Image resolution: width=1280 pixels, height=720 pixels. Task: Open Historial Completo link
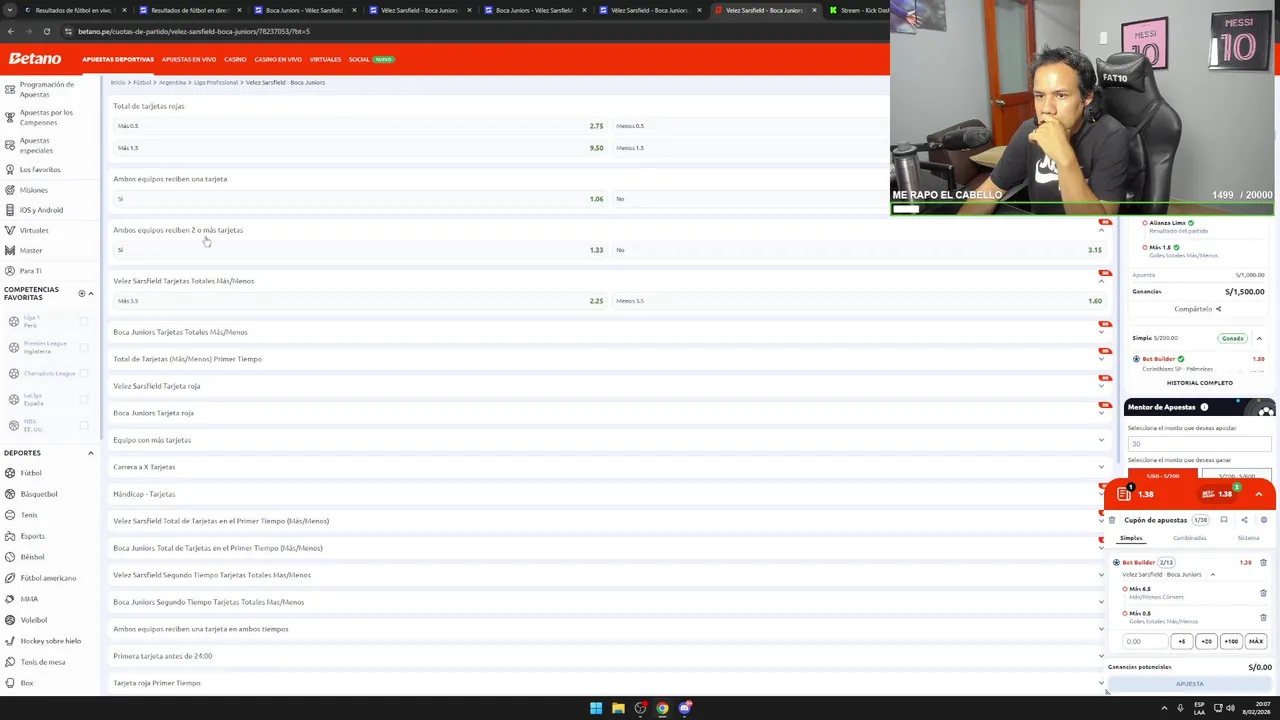coord(1199,383)
